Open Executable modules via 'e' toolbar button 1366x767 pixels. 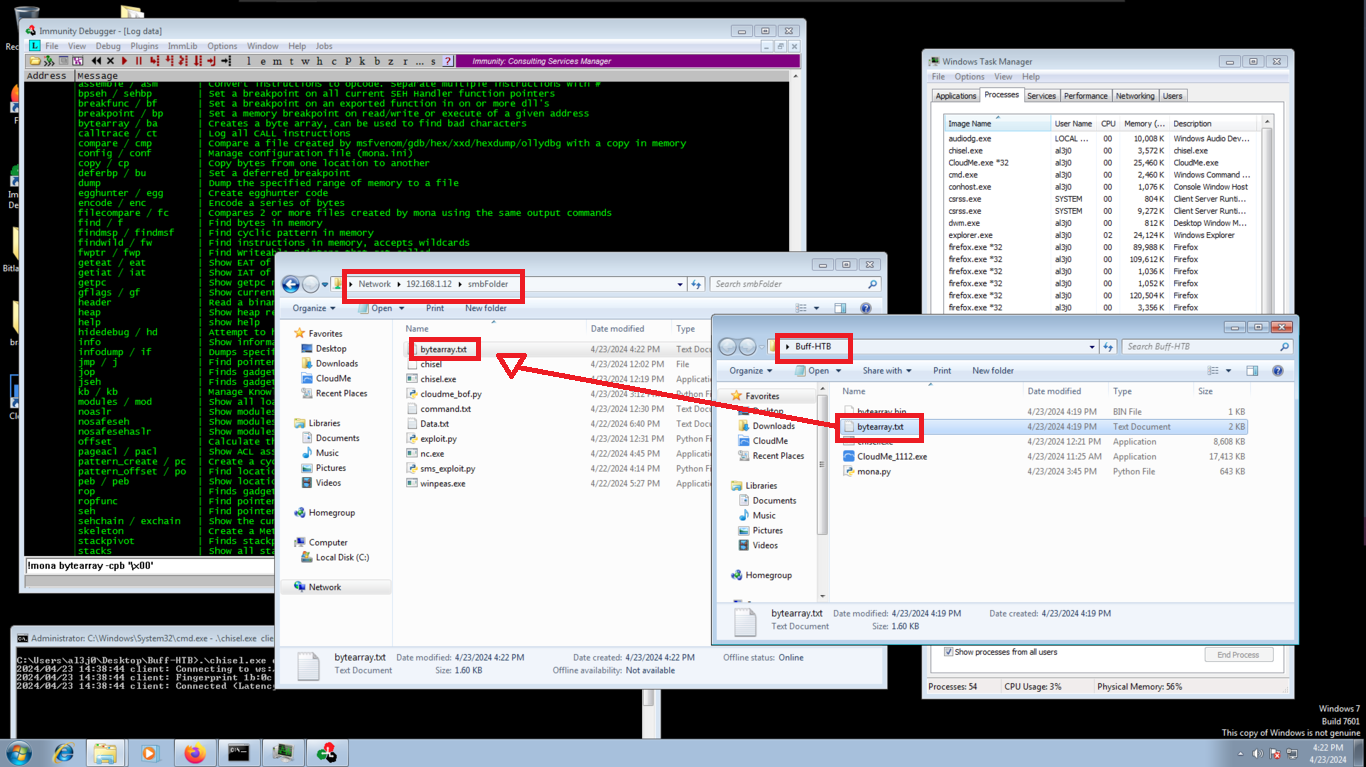(263, 61)
